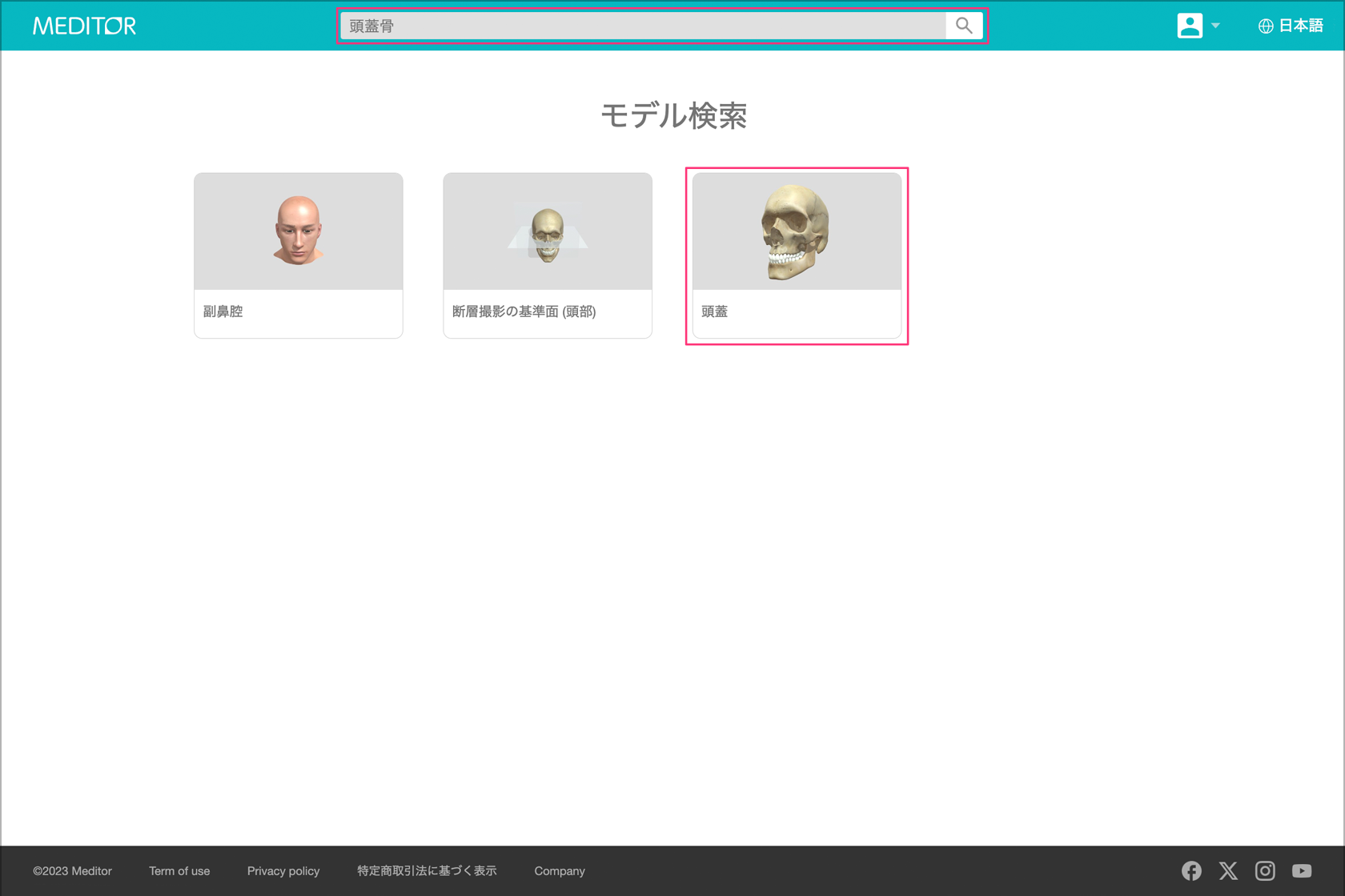1345x896 pixels.
Task: Click the MEDITOR logo
Action: (x=84, y=26)
